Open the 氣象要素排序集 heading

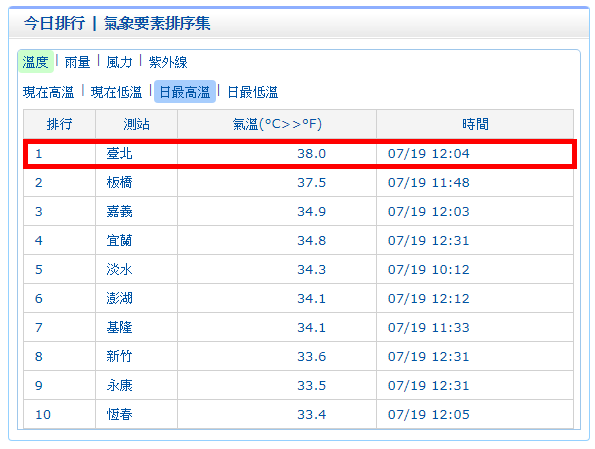pyautogui.click(x=157, y=23)
